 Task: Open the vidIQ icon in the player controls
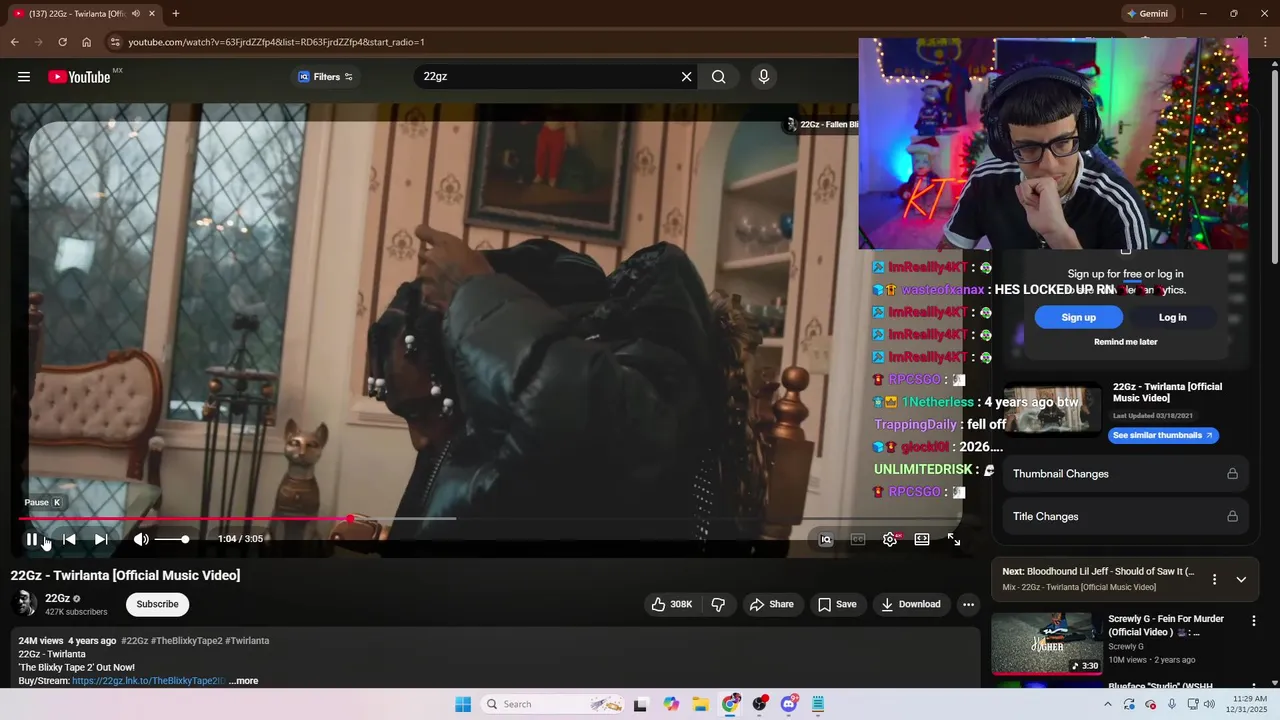click(x=826, y=539)
